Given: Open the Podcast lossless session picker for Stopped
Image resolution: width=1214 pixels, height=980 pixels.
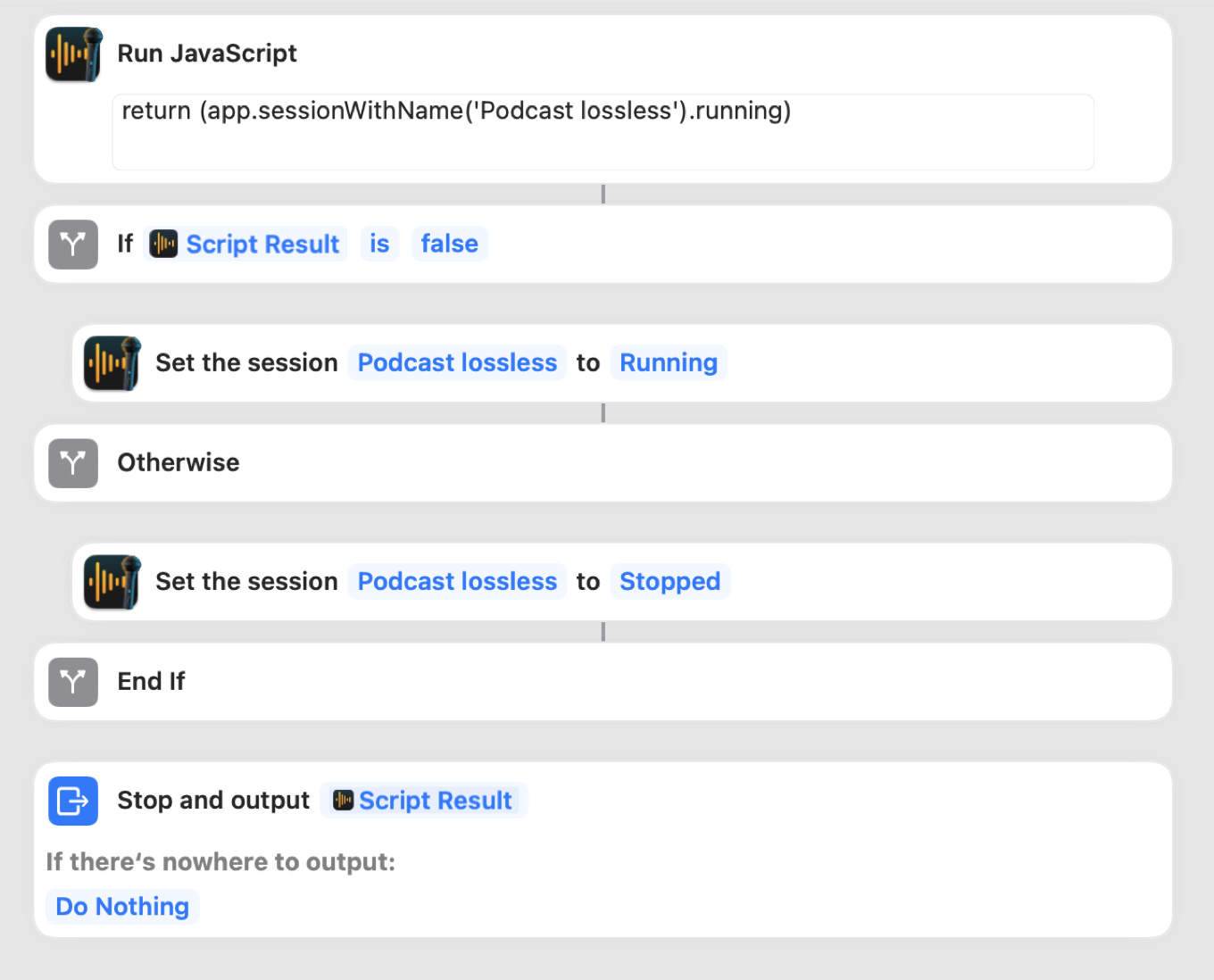Looking at the screenshot, I should [x=457, y=581].
